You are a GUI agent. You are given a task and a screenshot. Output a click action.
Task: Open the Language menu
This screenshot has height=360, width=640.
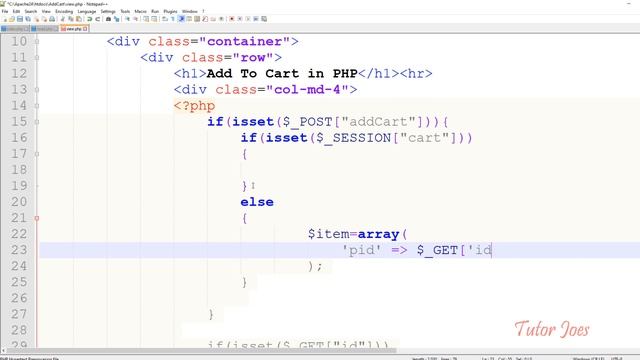(x=87, y=11)
